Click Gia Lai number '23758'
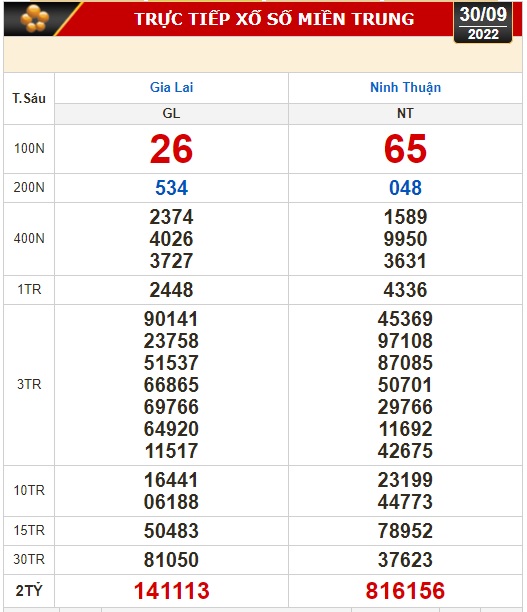 point(171,341)
